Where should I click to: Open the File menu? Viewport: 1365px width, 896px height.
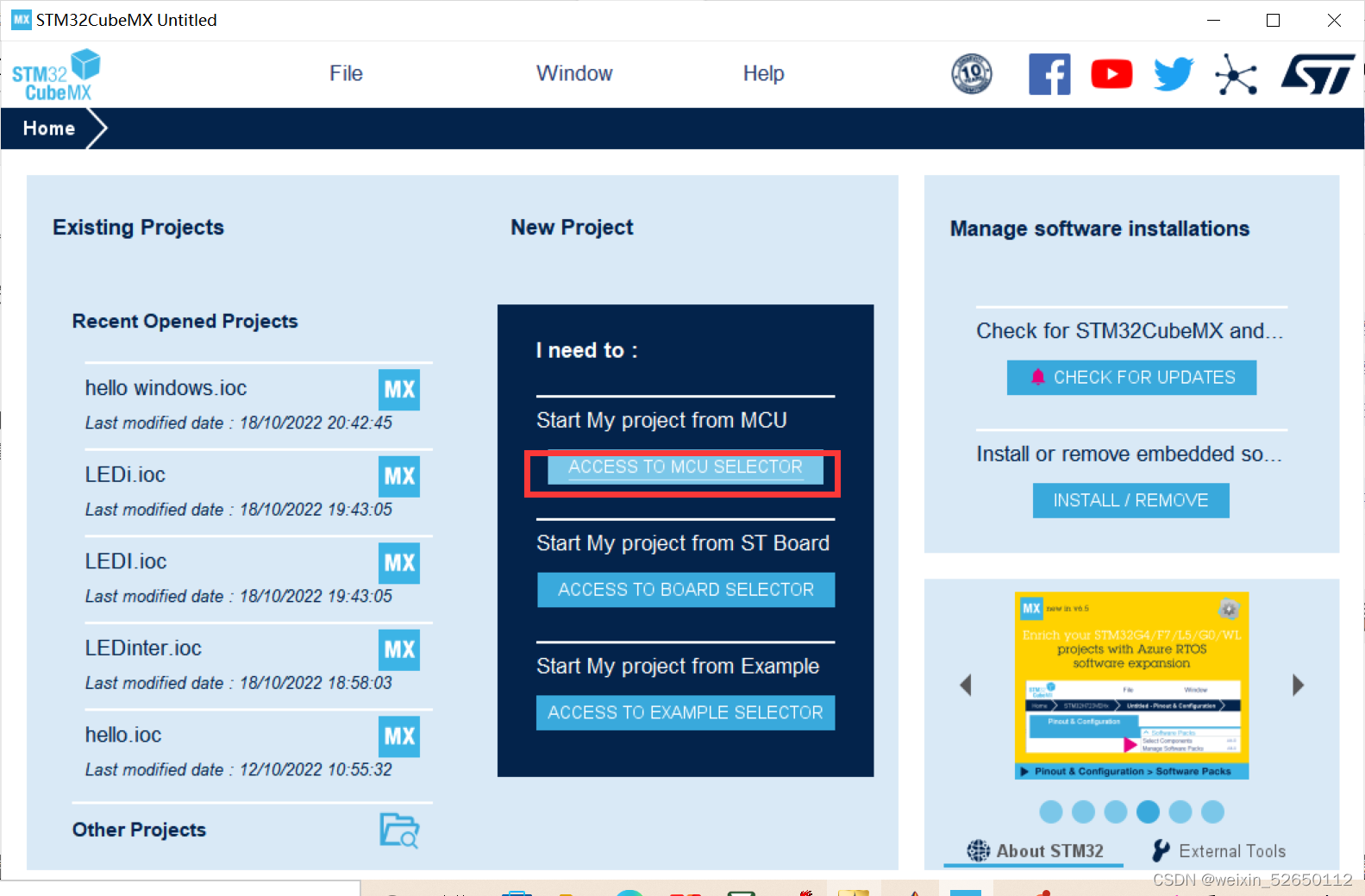[x=346, y=73]
